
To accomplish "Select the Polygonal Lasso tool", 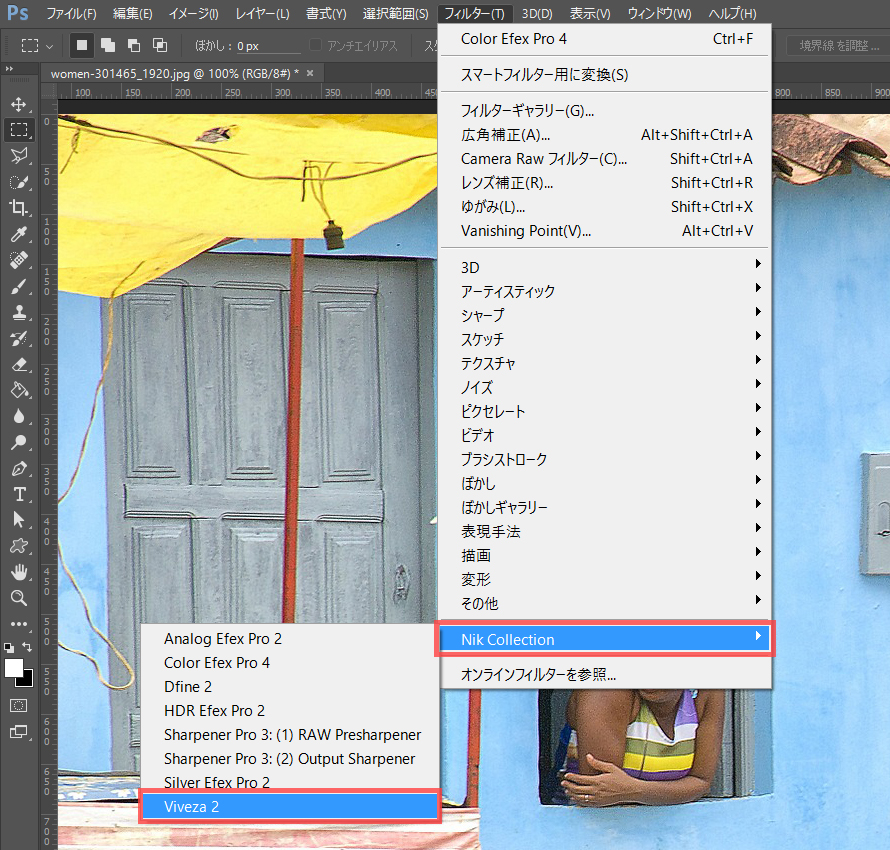I will click(x=19, y=155).
